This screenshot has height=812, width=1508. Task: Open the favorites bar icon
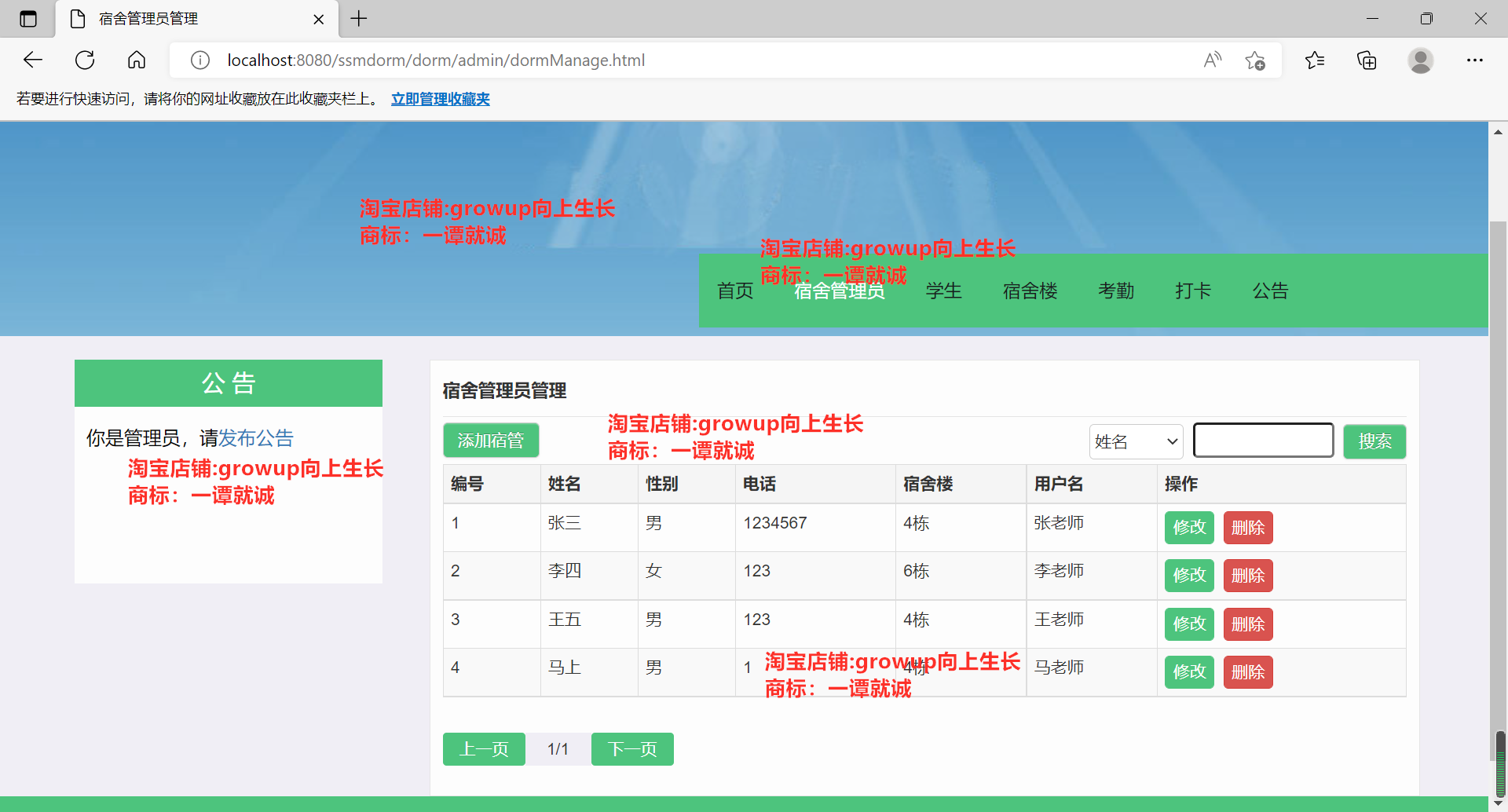tap(1316, 60)
